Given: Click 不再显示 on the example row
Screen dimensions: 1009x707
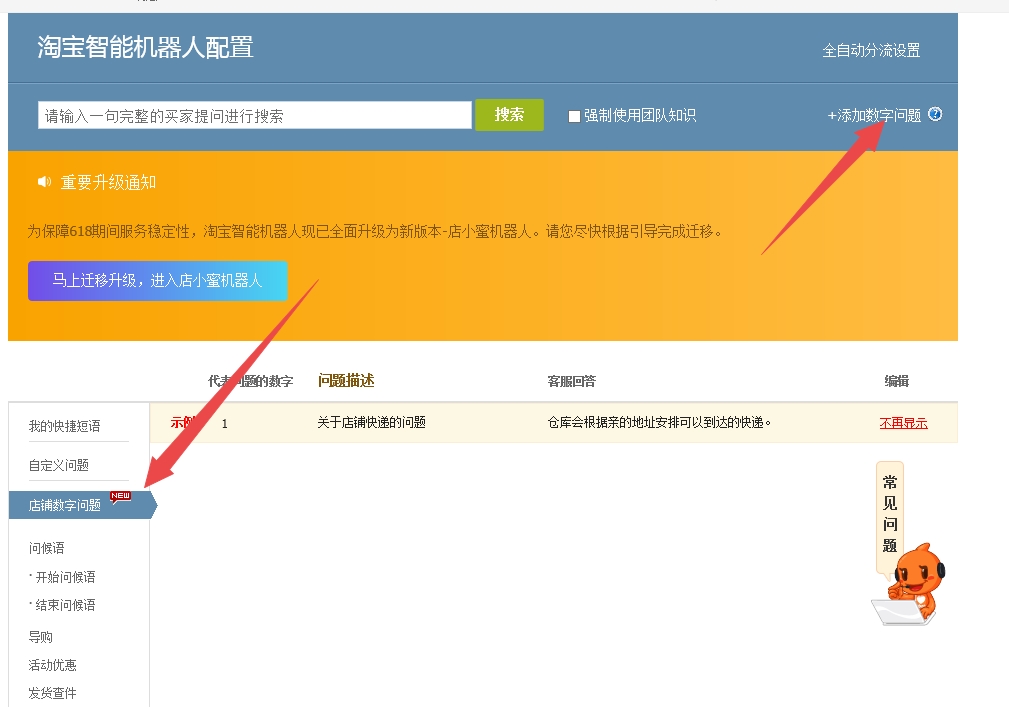Looking at the screenshot, I should click(903, 423).
